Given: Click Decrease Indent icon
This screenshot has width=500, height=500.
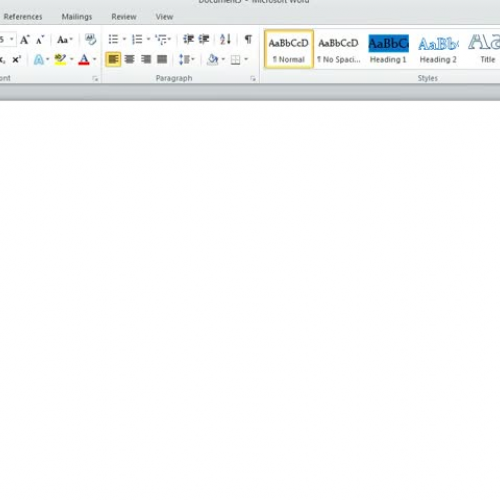Looking at the screenshot, I should [188, 39].
